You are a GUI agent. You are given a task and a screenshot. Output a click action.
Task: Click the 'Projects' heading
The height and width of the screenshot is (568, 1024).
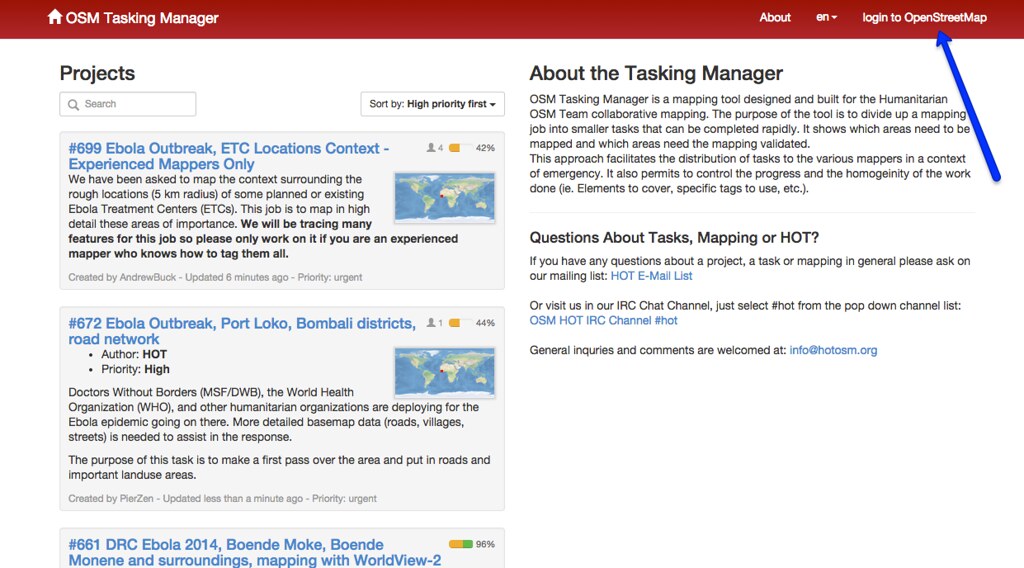(97, 73)
